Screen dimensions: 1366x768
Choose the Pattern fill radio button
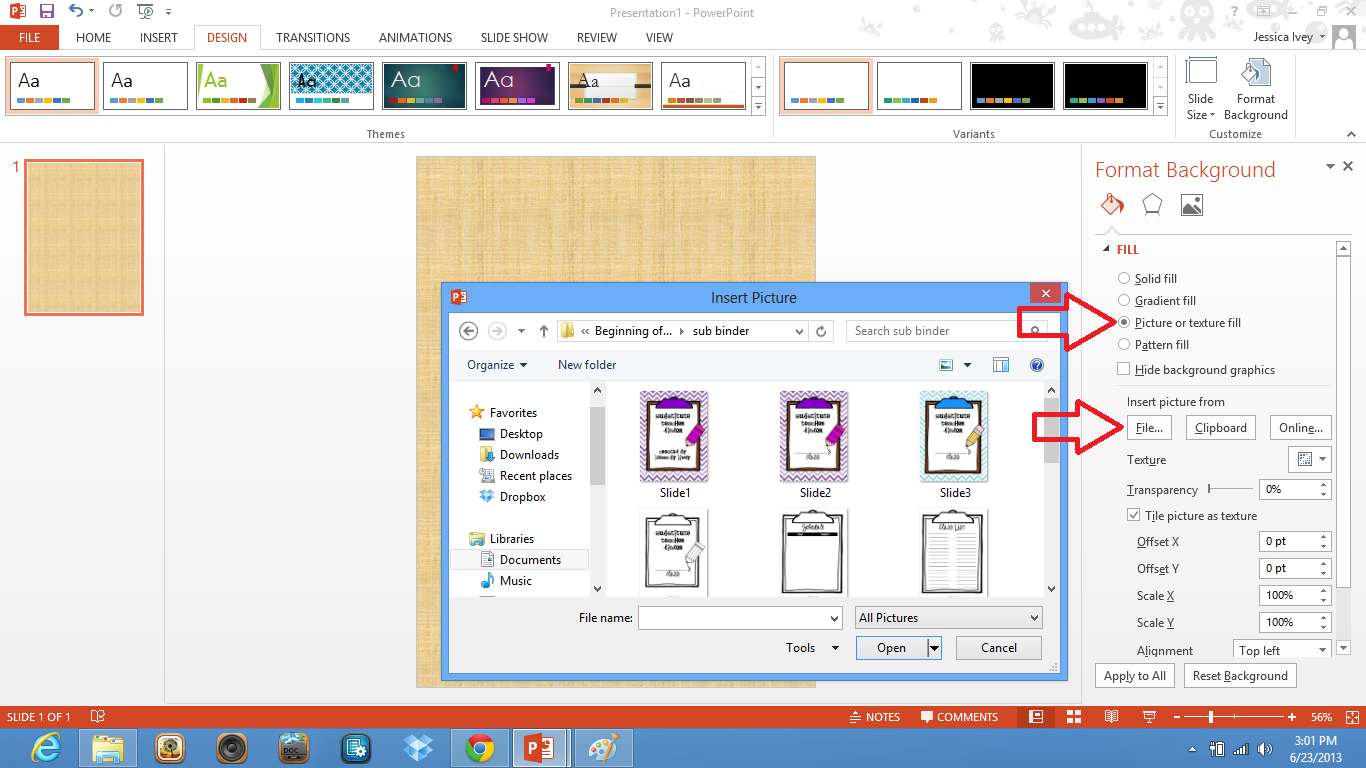[x=1124, y=345]
